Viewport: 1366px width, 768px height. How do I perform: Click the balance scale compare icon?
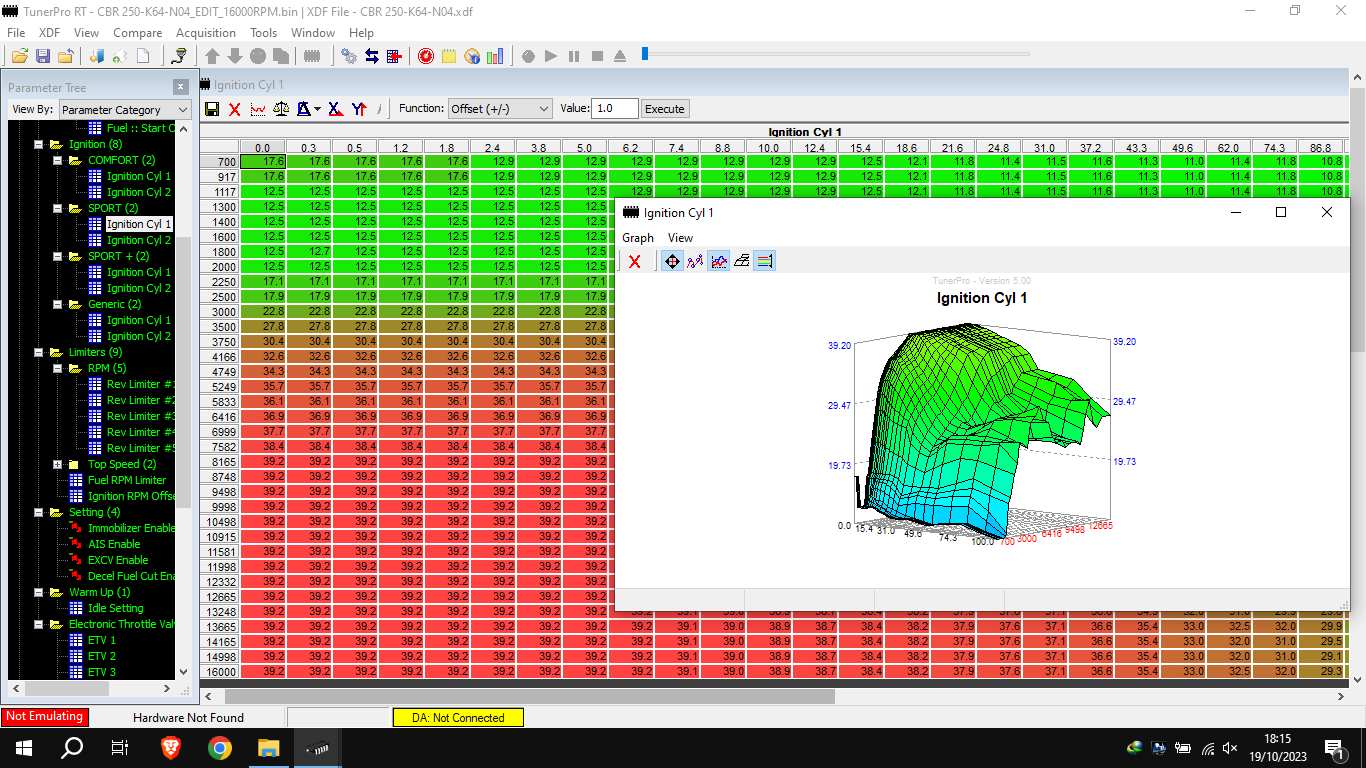coord(281,109)
